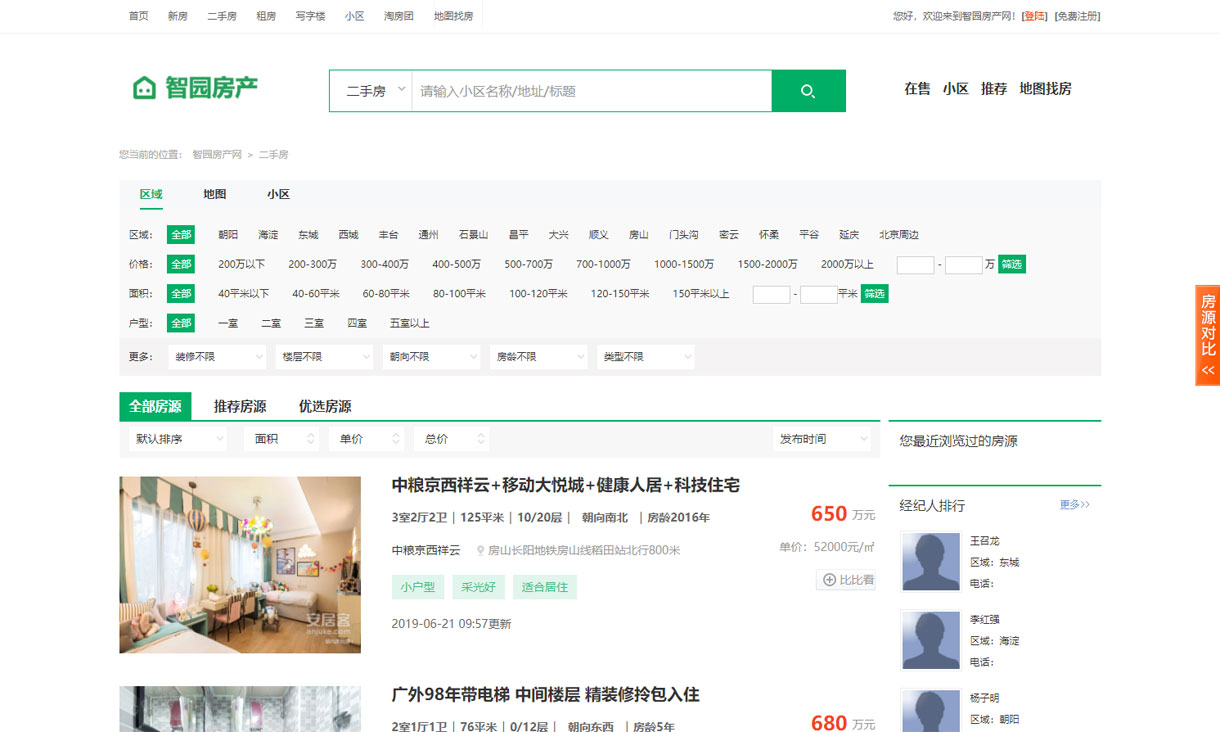Switch to the 推荐房源 tab
This screenshot has width=1220, height=732.
(x=240, y=407)
